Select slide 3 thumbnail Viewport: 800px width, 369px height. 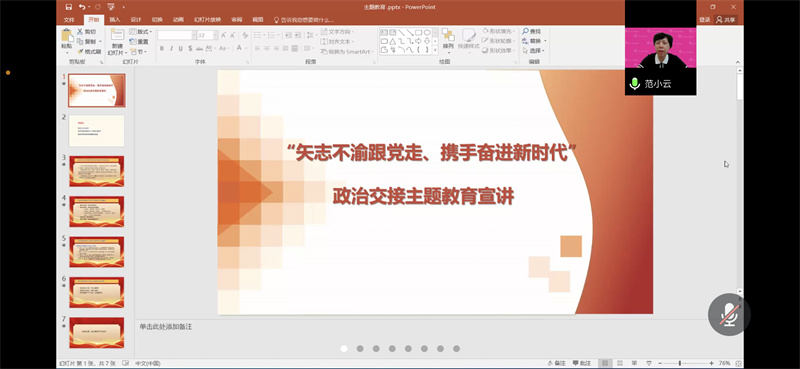click(96, 171)
